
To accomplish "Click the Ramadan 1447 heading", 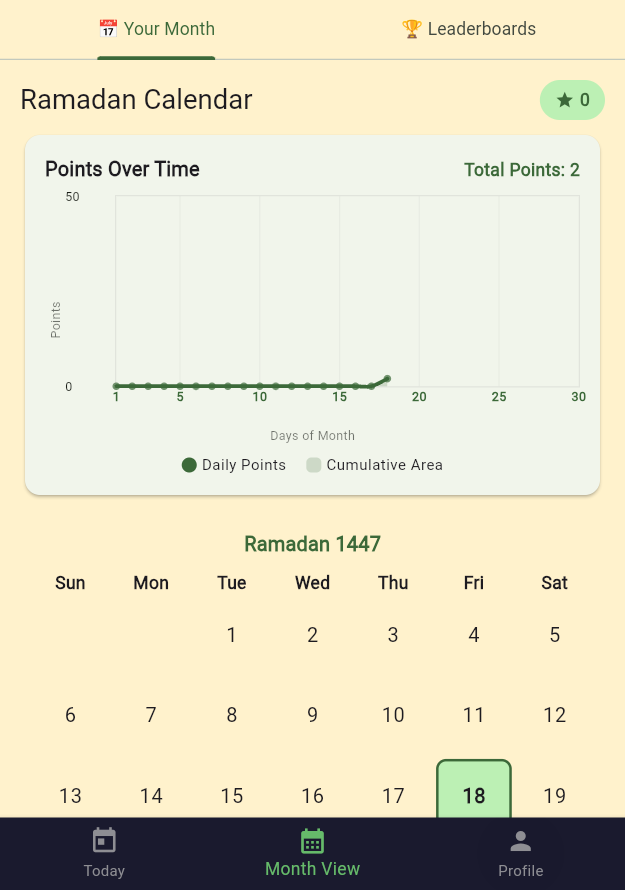I will [x=312, y=544].
